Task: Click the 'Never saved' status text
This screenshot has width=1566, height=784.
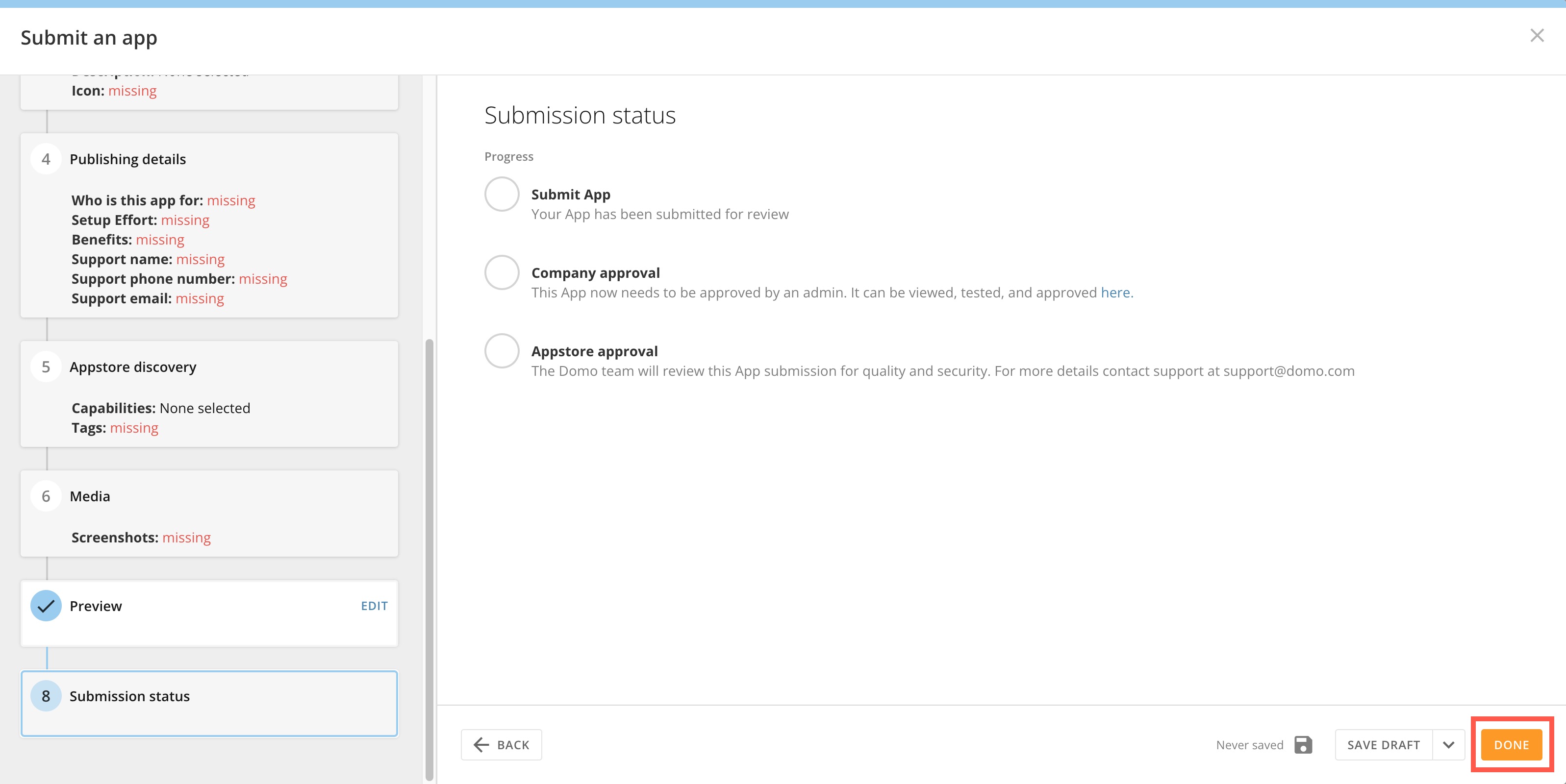Action: [1249, 745]
